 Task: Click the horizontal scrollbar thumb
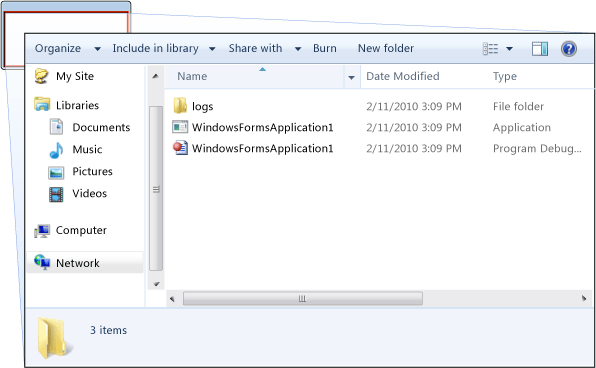(303, 298)
